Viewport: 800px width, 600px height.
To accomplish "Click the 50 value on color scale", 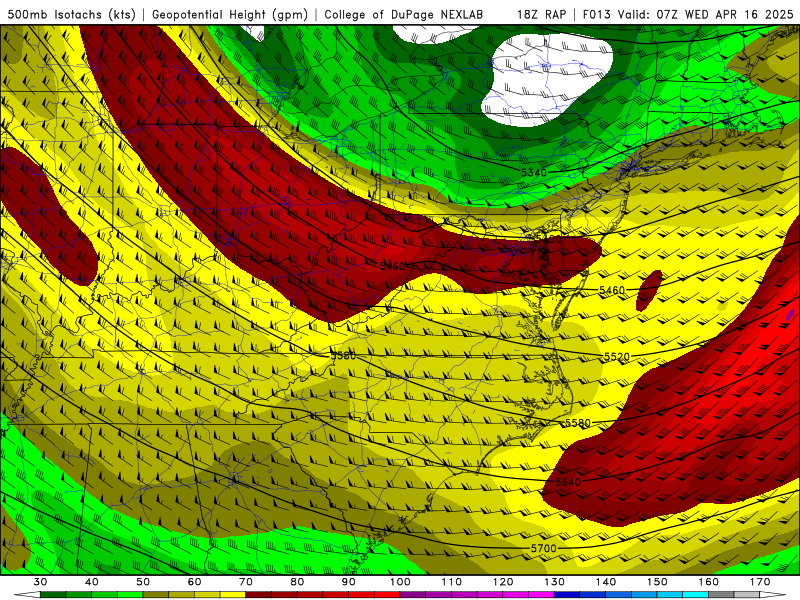I will (x=143, y=582).
